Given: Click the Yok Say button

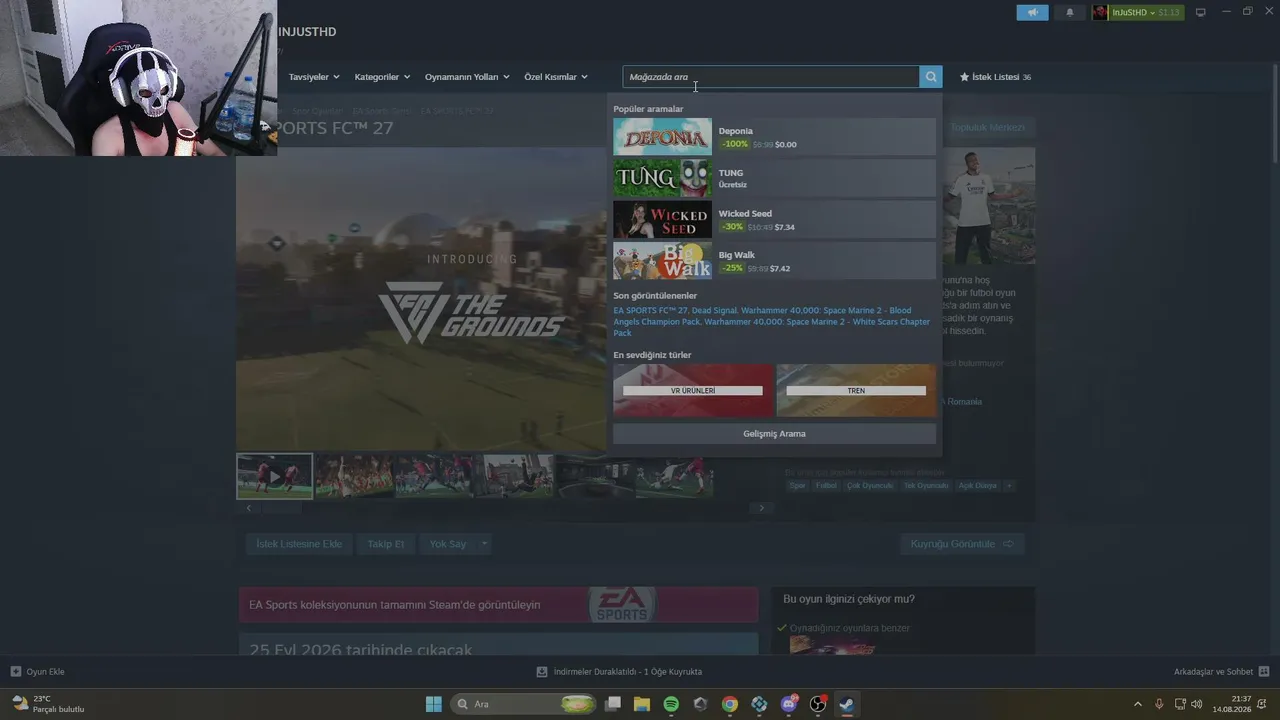Looking at the screenshot, I should (x=447, y=544).
